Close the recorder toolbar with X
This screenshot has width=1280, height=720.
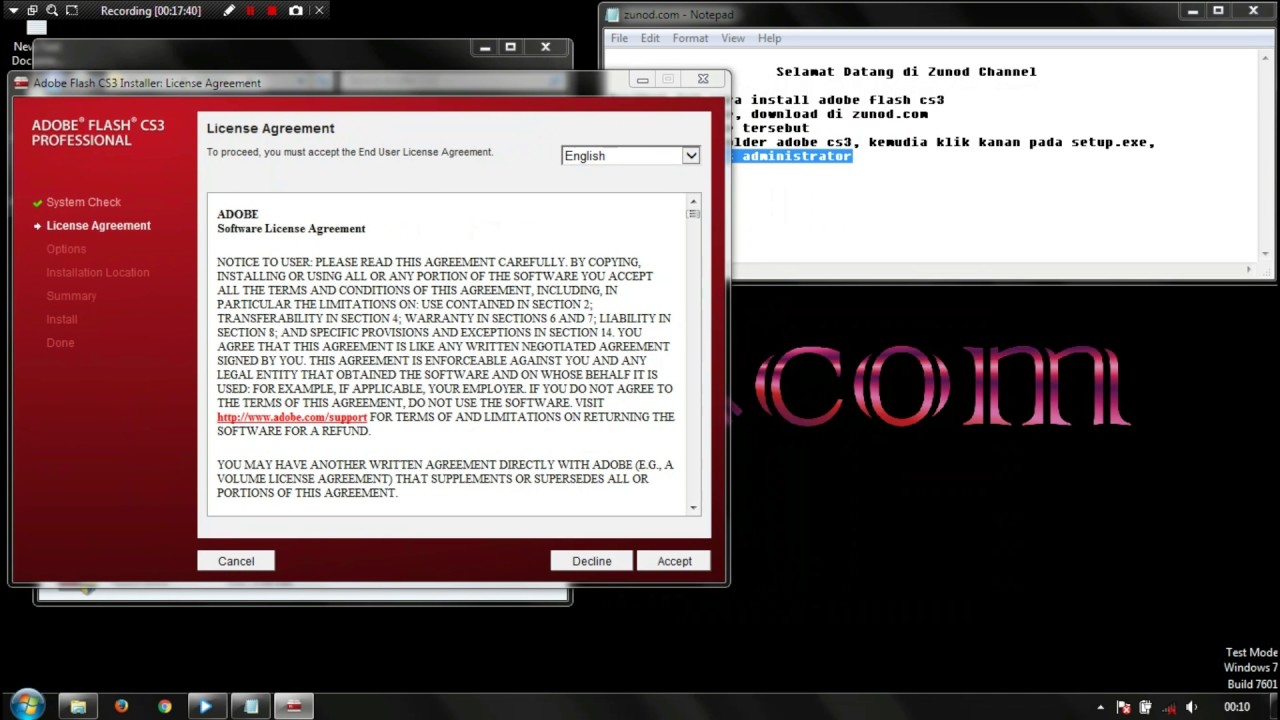tap(319, 11)
